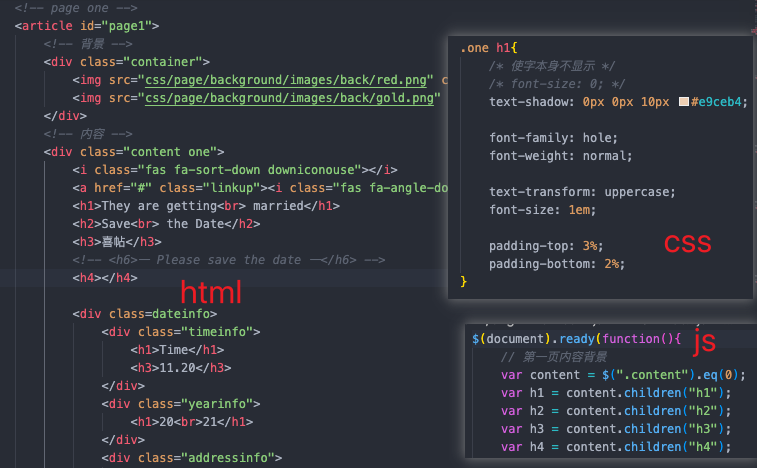Viewport: 757px width, 468px height.
Task: Click the #e9ceb4 color swatch preview
Action: 684,102
